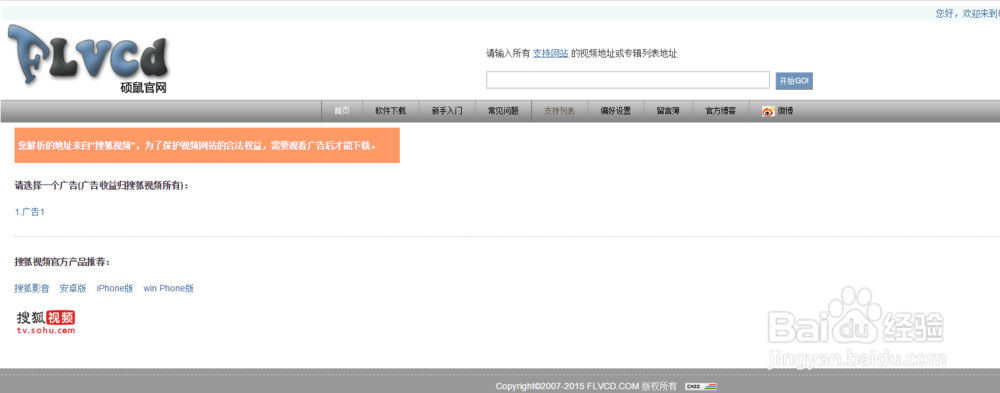Image resolution: width=1000 pixels, height=393 pixels.
Task: Open the 首页 navigation tab
Action: [x=342, y=111]
